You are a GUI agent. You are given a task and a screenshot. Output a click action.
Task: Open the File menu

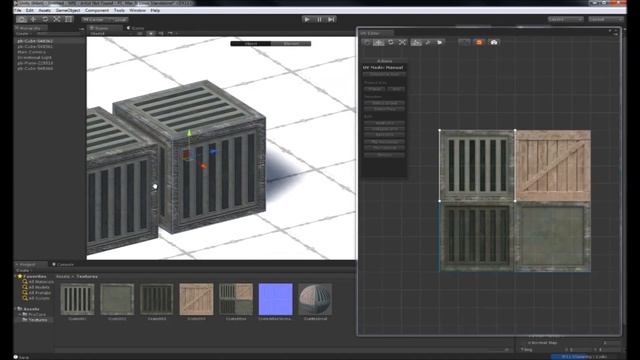coord(18,10)
